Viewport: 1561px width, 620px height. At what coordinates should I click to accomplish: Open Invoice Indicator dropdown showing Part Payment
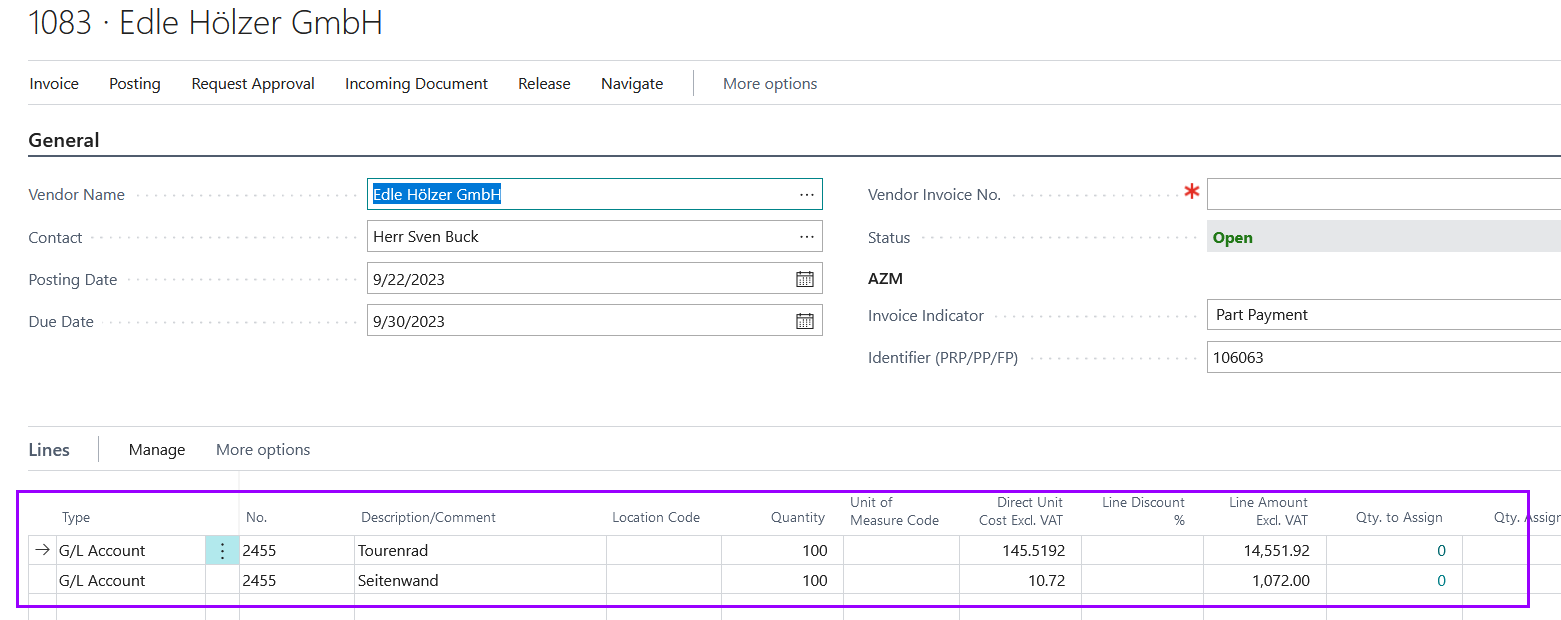click(1384, 315)
